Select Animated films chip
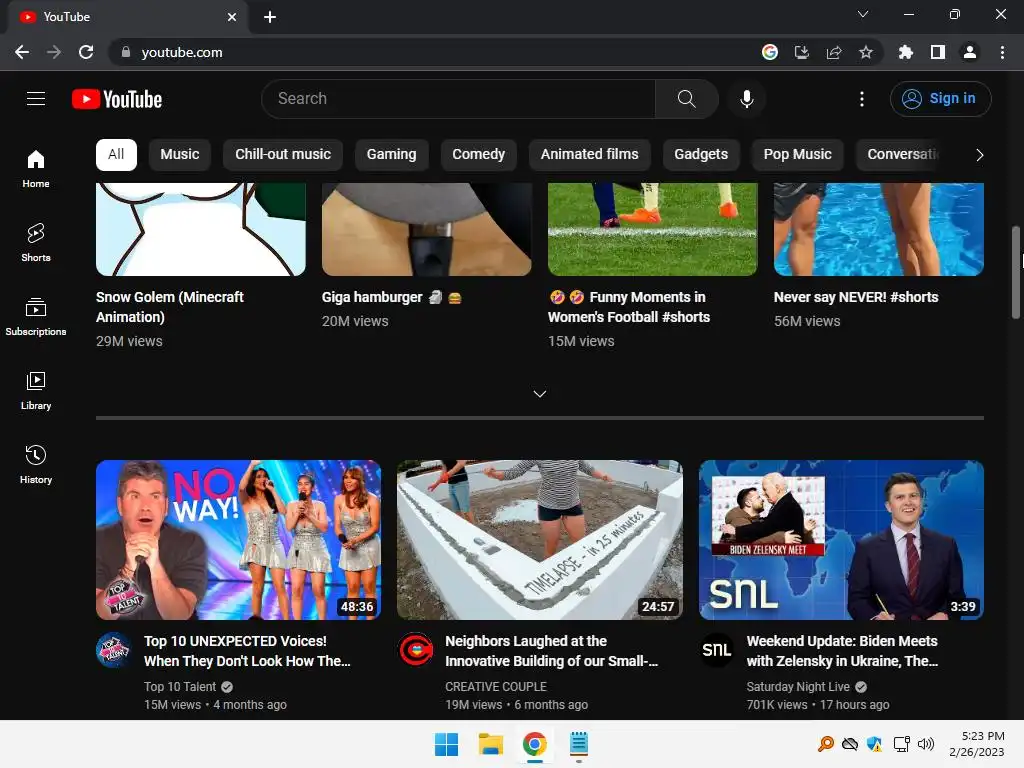This screenshot has width=1024, height=768. click(x=590, y=155)
